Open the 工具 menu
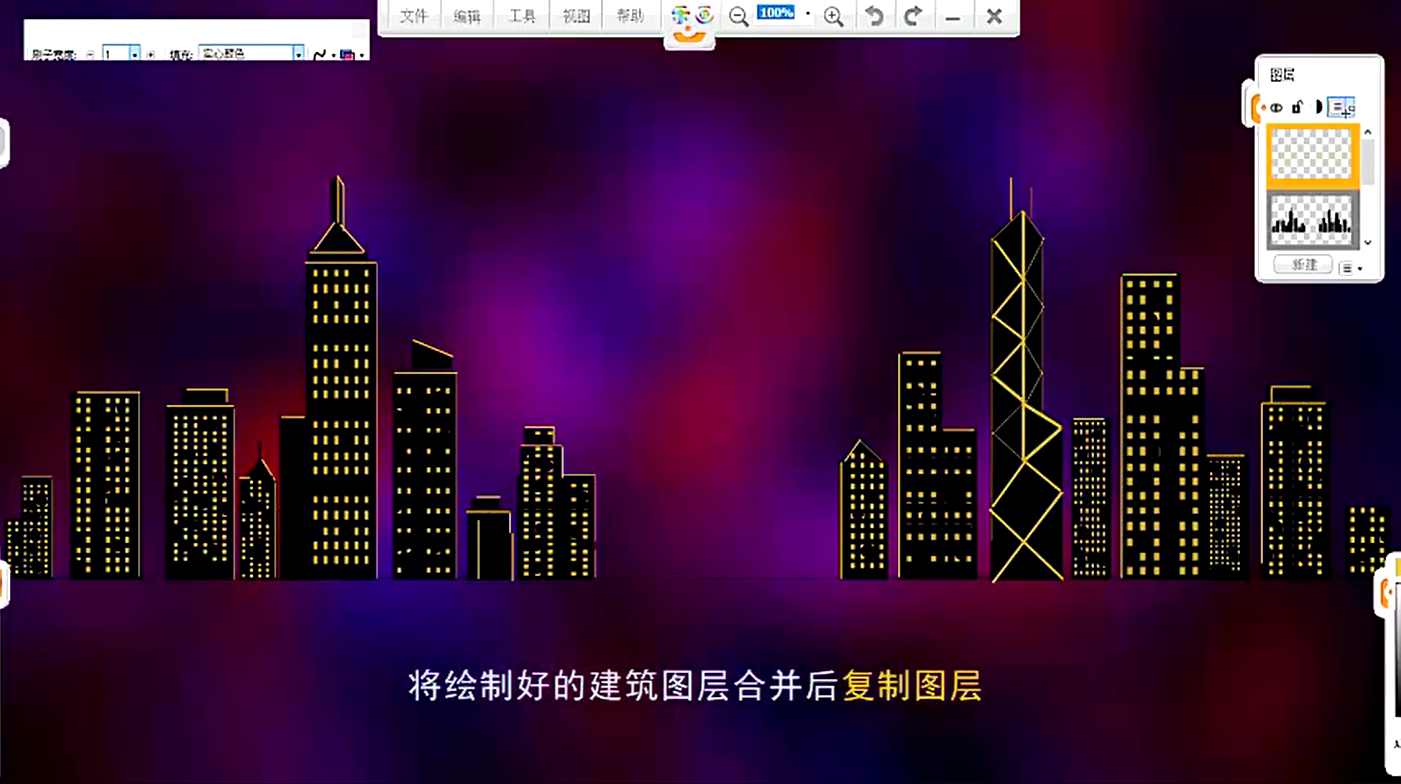1401x784 pixels. pos(522,16)
